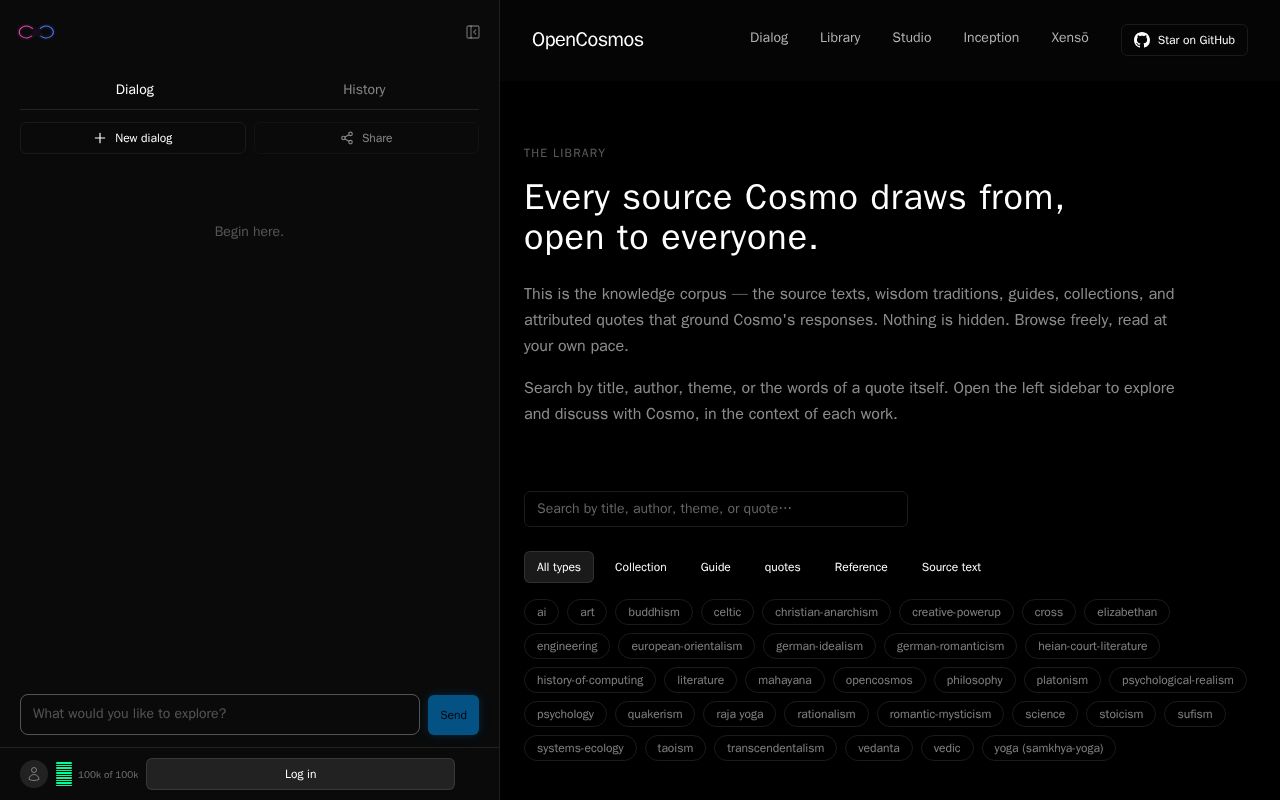The height and width of the screenshot is (800, 1280).
Task: Focus the 'What would you like to explore?' field
Action: pos(220,714)
